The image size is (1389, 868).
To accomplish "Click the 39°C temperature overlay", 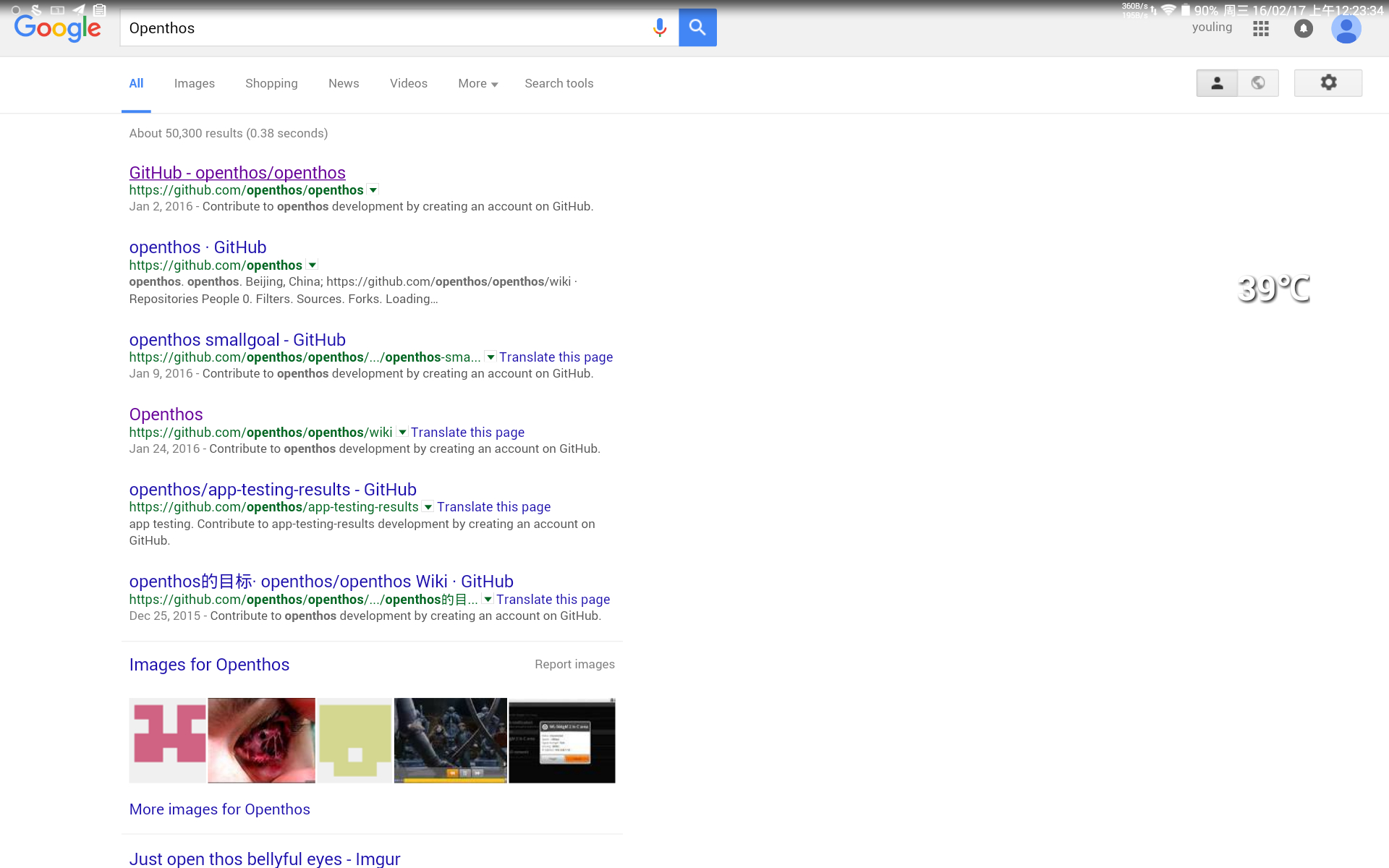I will point(1273,289).
